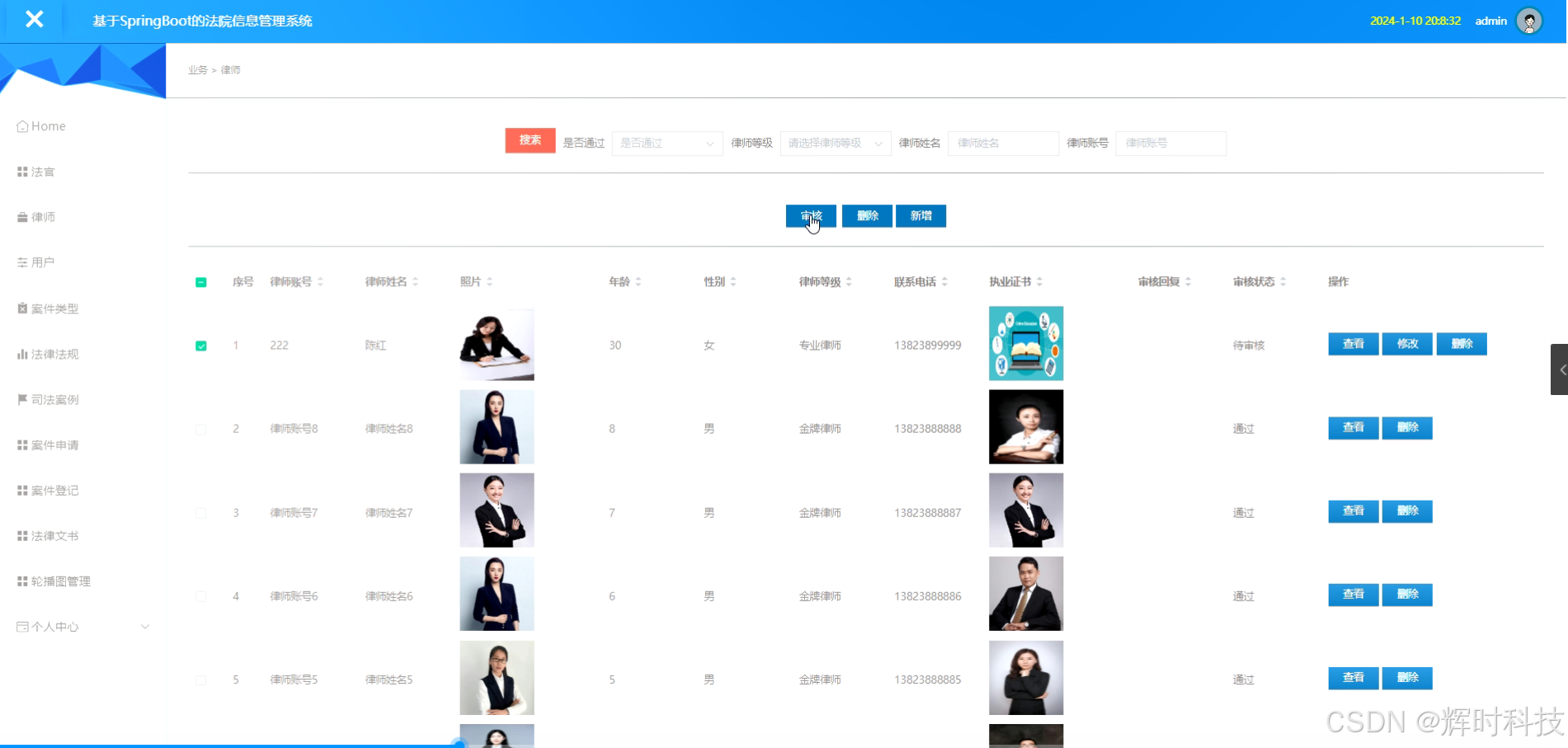Sort by the 审核回复 column
Image resolution: width=1568 pixels, height=748 pixels.
click(x=1187, y=282)
